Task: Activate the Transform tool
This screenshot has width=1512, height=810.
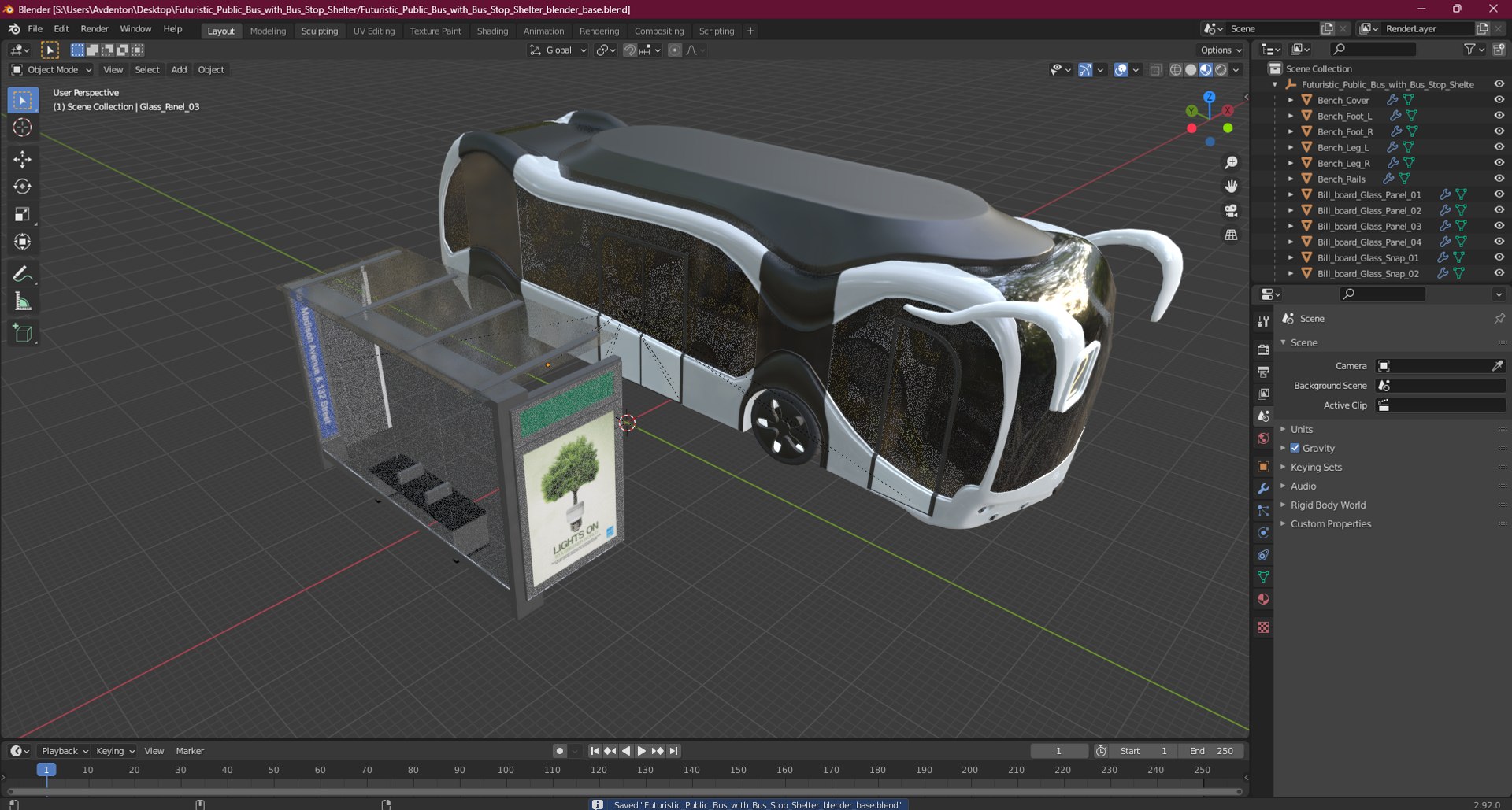Action: [22, 242]
